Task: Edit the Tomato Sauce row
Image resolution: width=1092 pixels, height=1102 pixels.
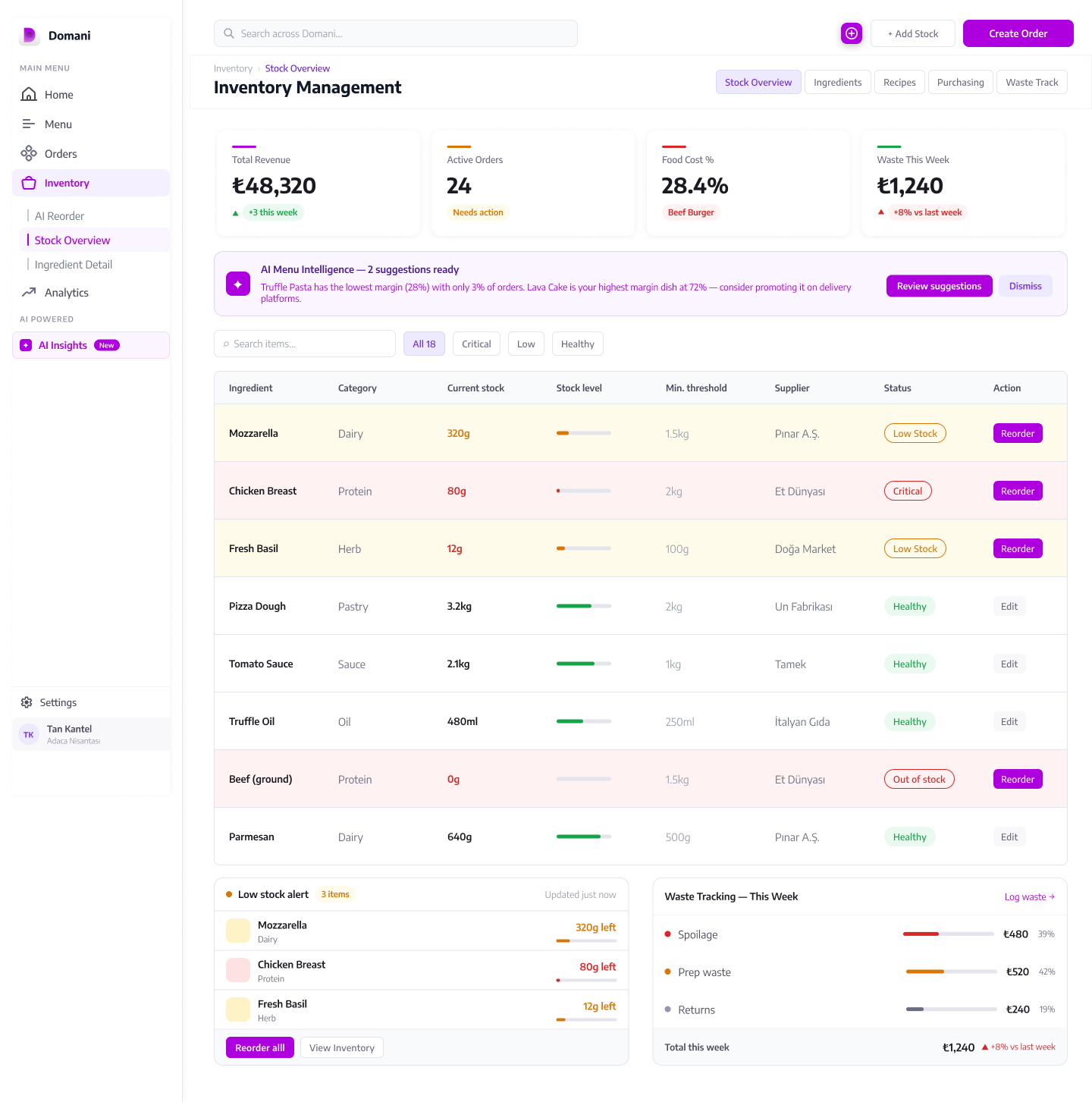Action: coord(1009,664)
